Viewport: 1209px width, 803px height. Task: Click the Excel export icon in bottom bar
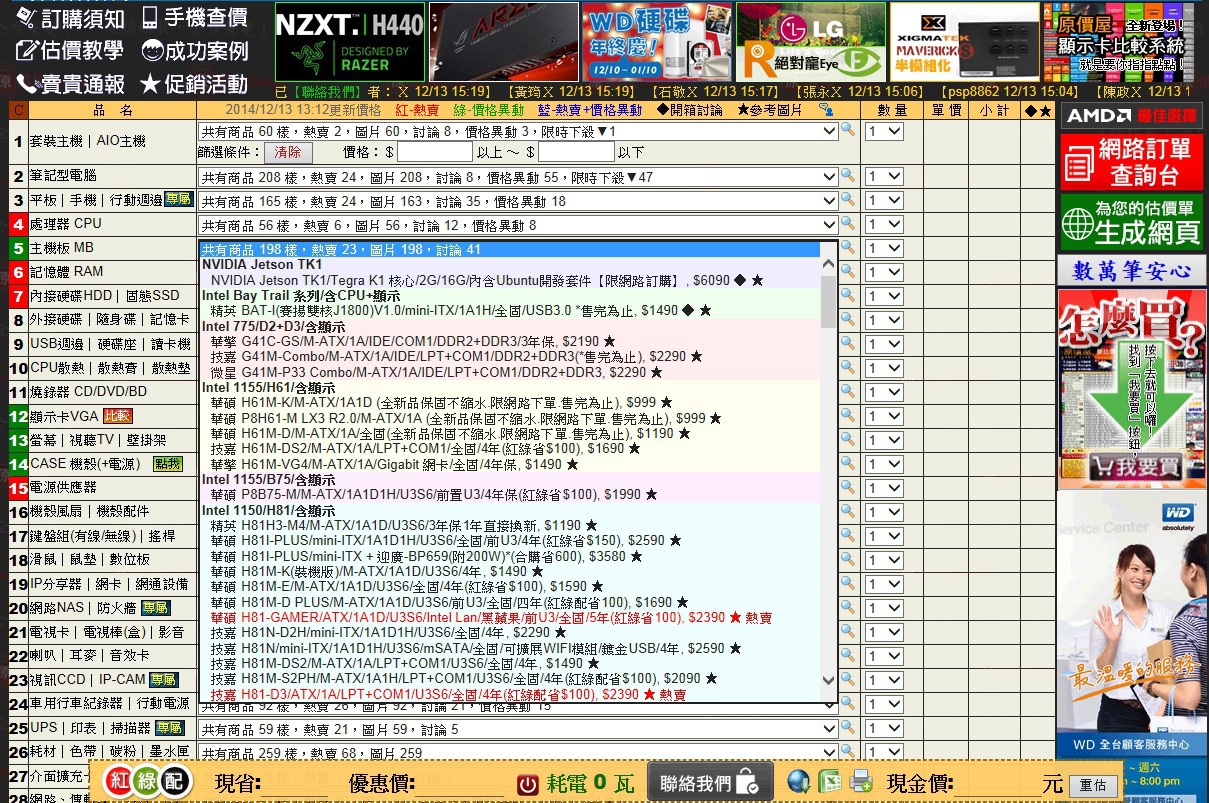coord(830,782)
